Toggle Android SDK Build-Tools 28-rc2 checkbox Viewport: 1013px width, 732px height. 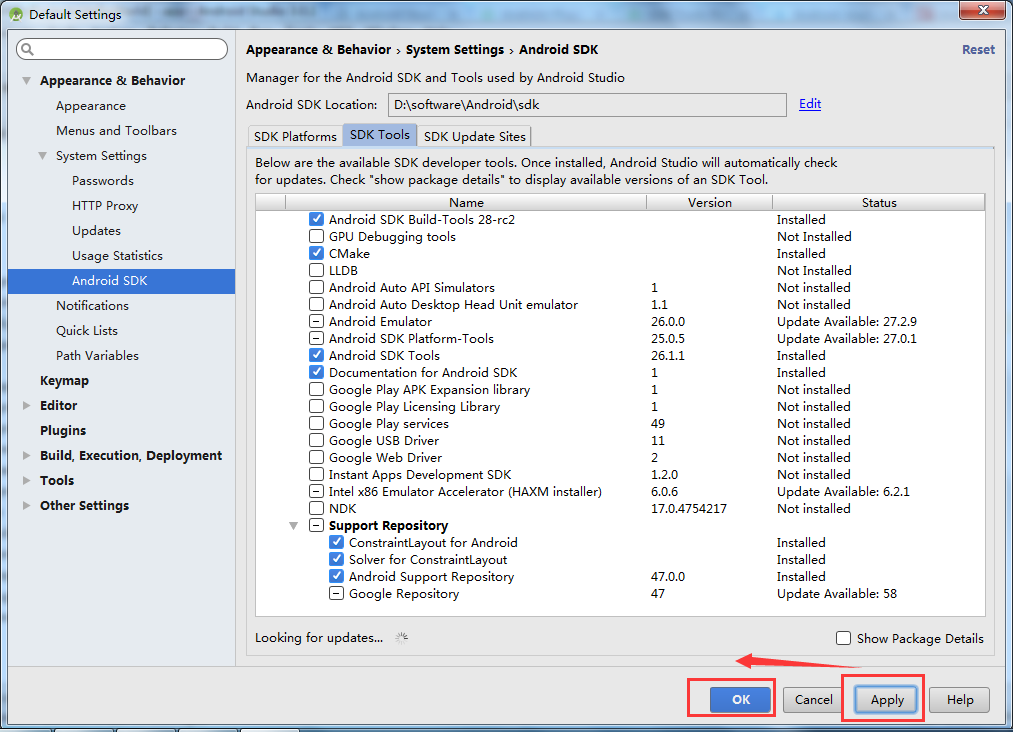click(317, 220)
